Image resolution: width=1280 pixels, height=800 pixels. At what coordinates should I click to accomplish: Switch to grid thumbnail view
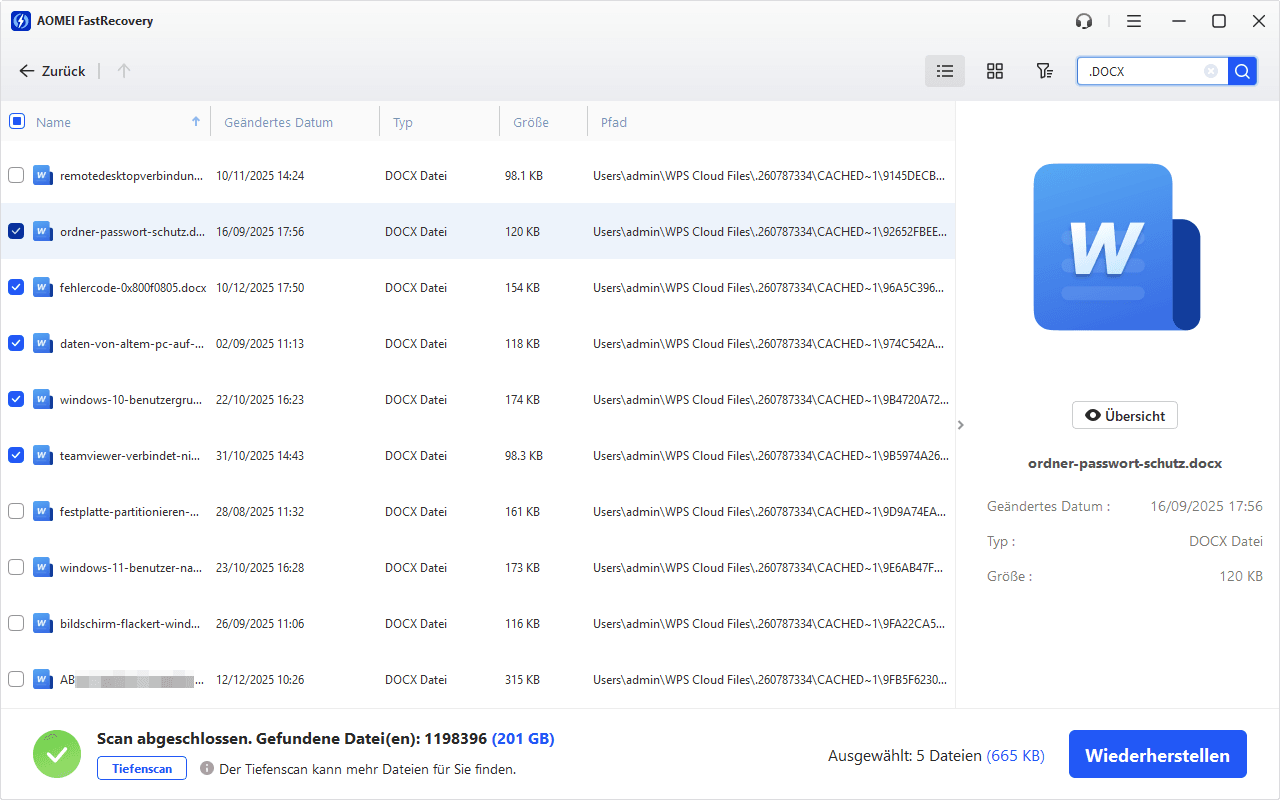click(994, 71)
